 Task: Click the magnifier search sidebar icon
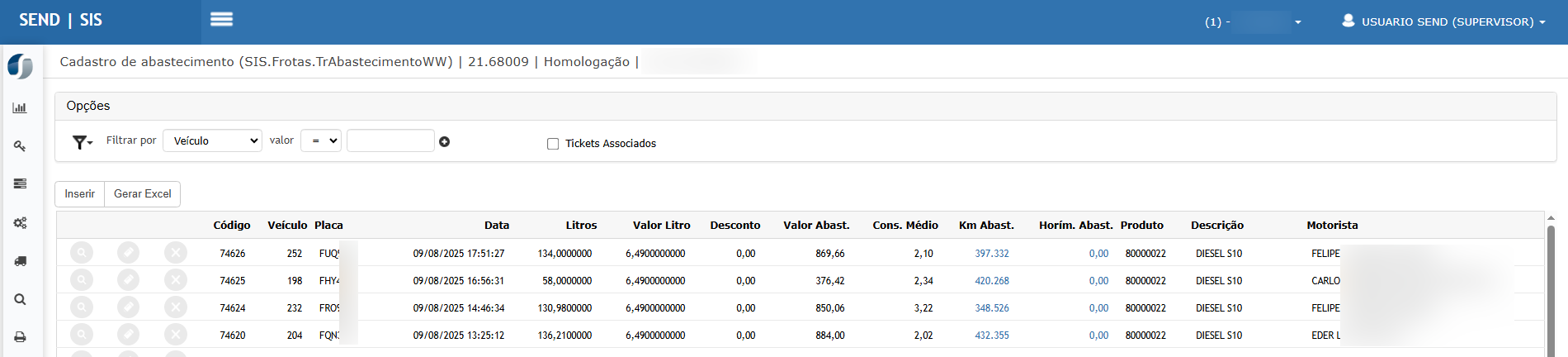(20, 299)
